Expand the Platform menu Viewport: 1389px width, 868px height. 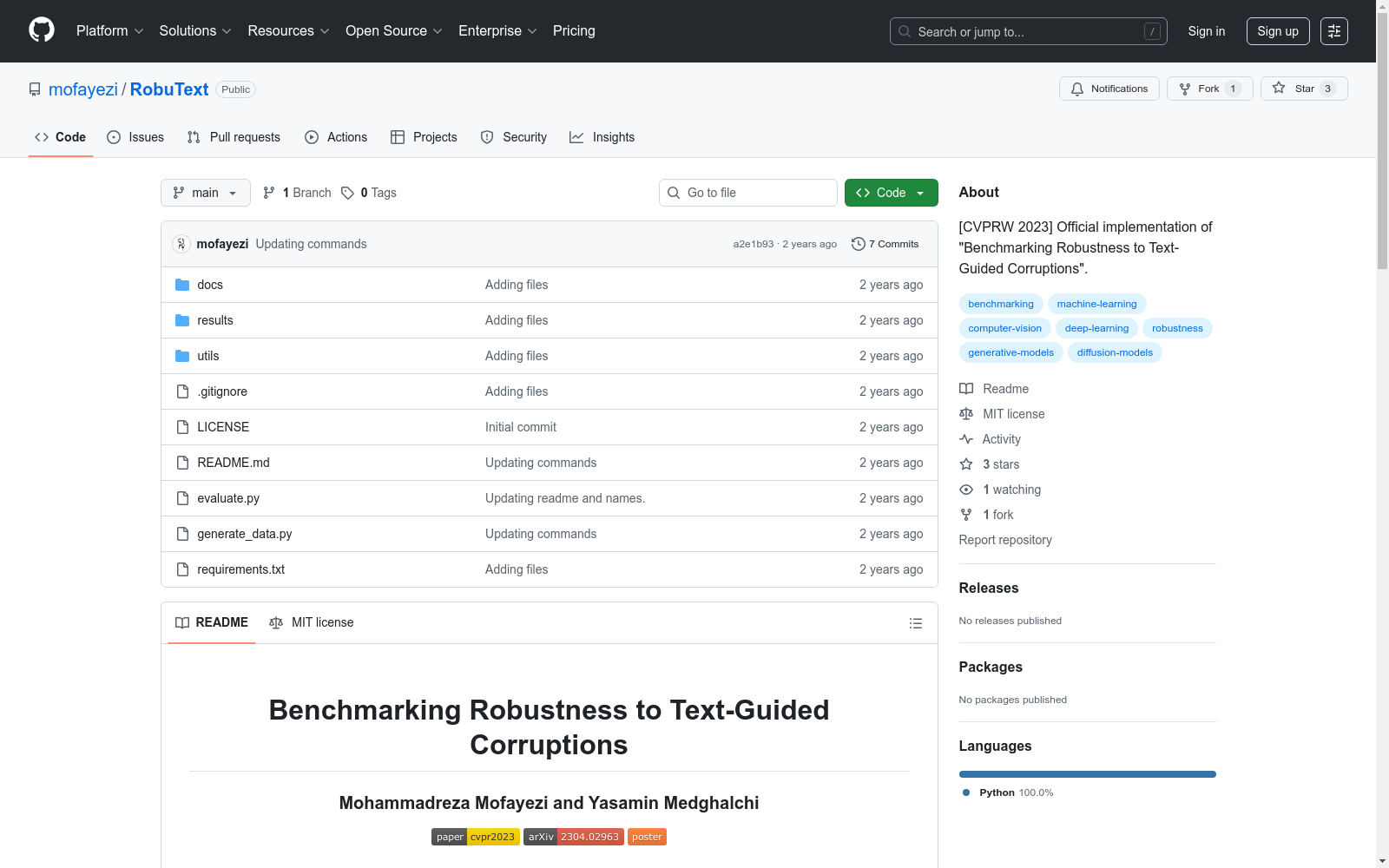(x=109, y=31)
